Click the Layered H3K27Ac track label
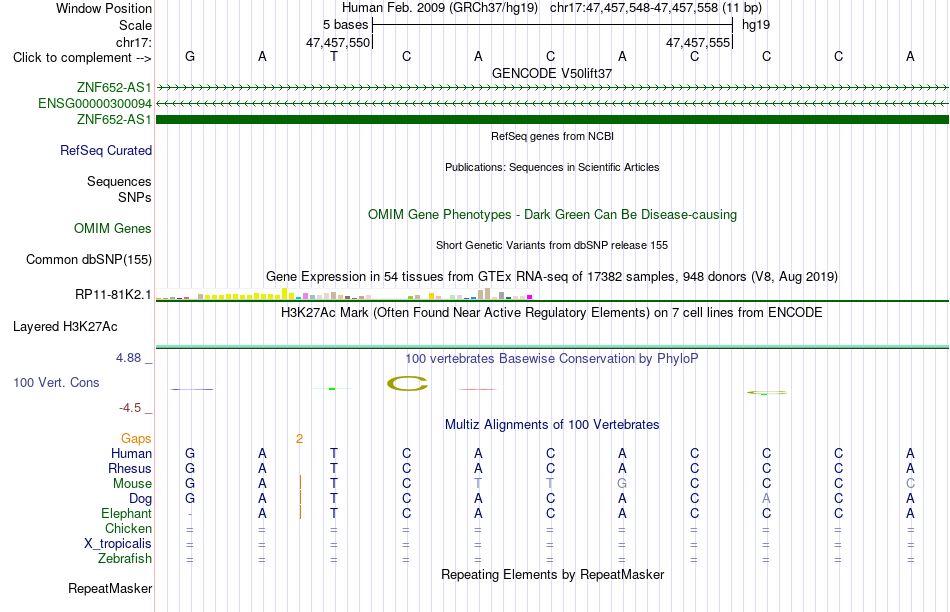The height and width of the screenshot is (612, 950). click(x=65, y=327)
